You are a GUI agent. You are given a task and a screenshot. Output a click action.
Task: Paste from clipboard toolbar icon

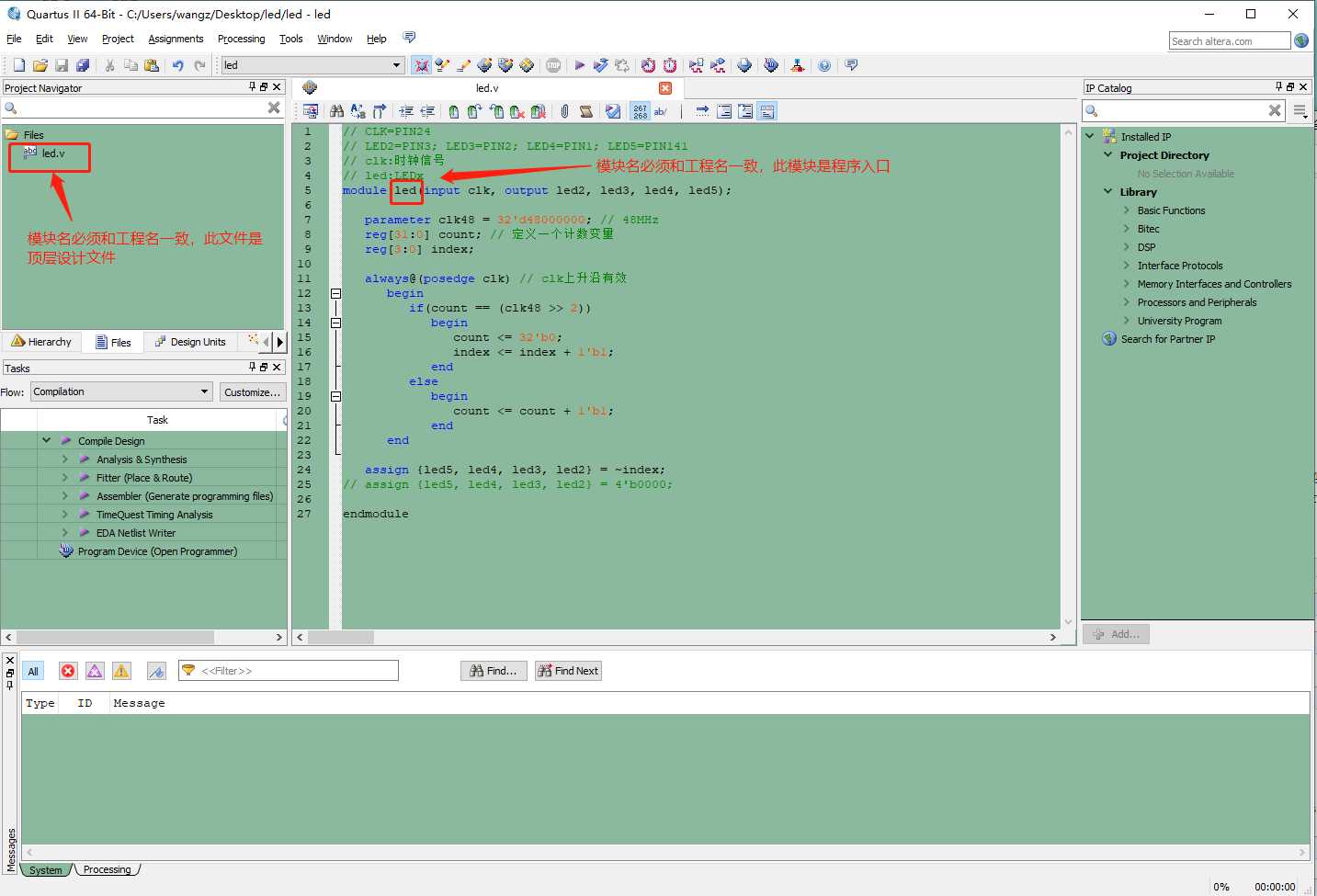152,65
